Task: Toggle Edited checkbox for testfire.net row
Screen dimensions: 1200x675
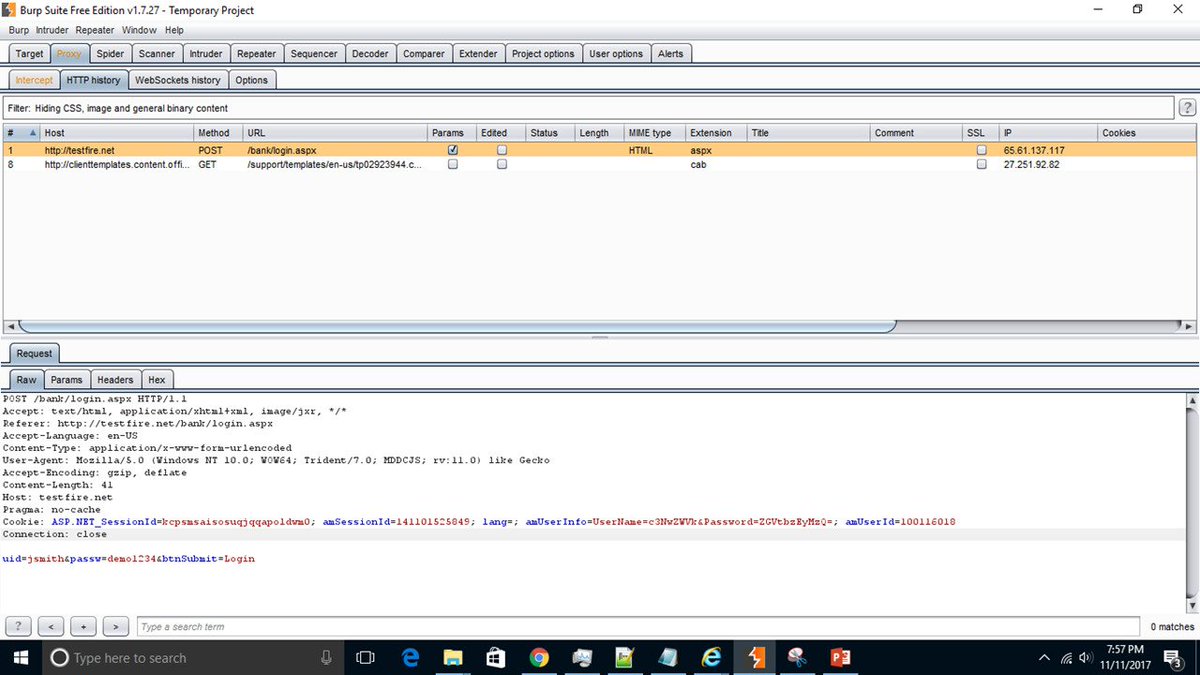Action: click(502, 150)
